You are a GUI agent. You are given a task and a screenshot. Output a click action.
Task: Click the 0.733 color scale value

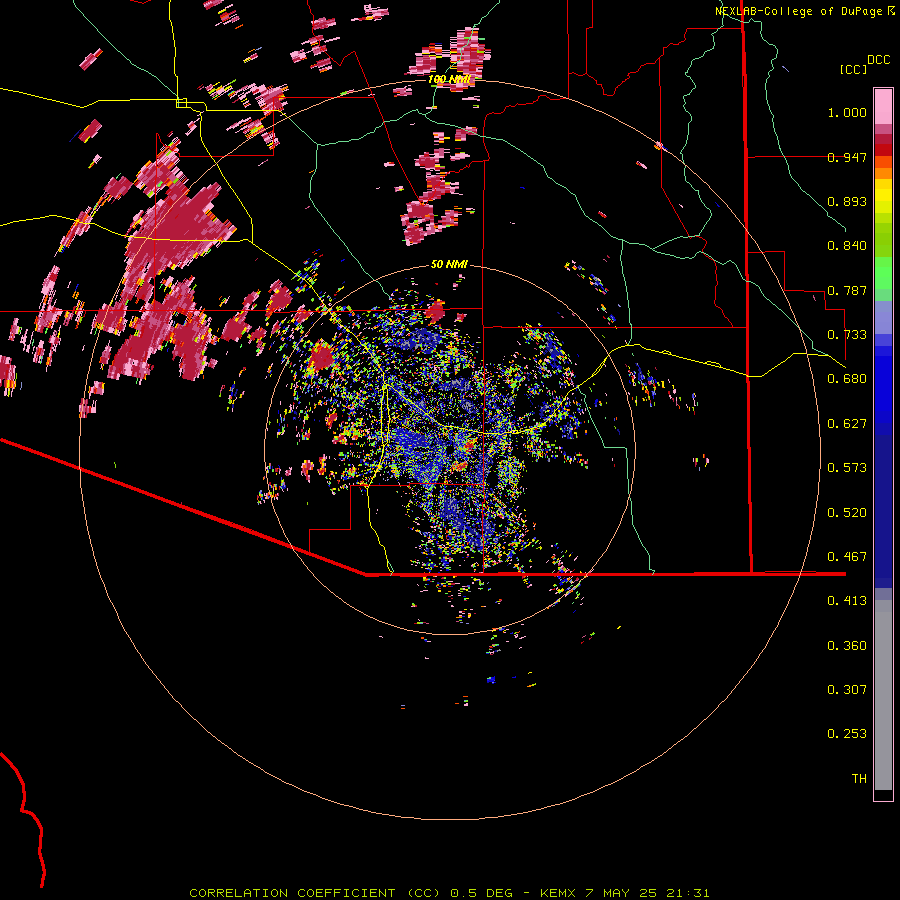[x=847, y=335]
